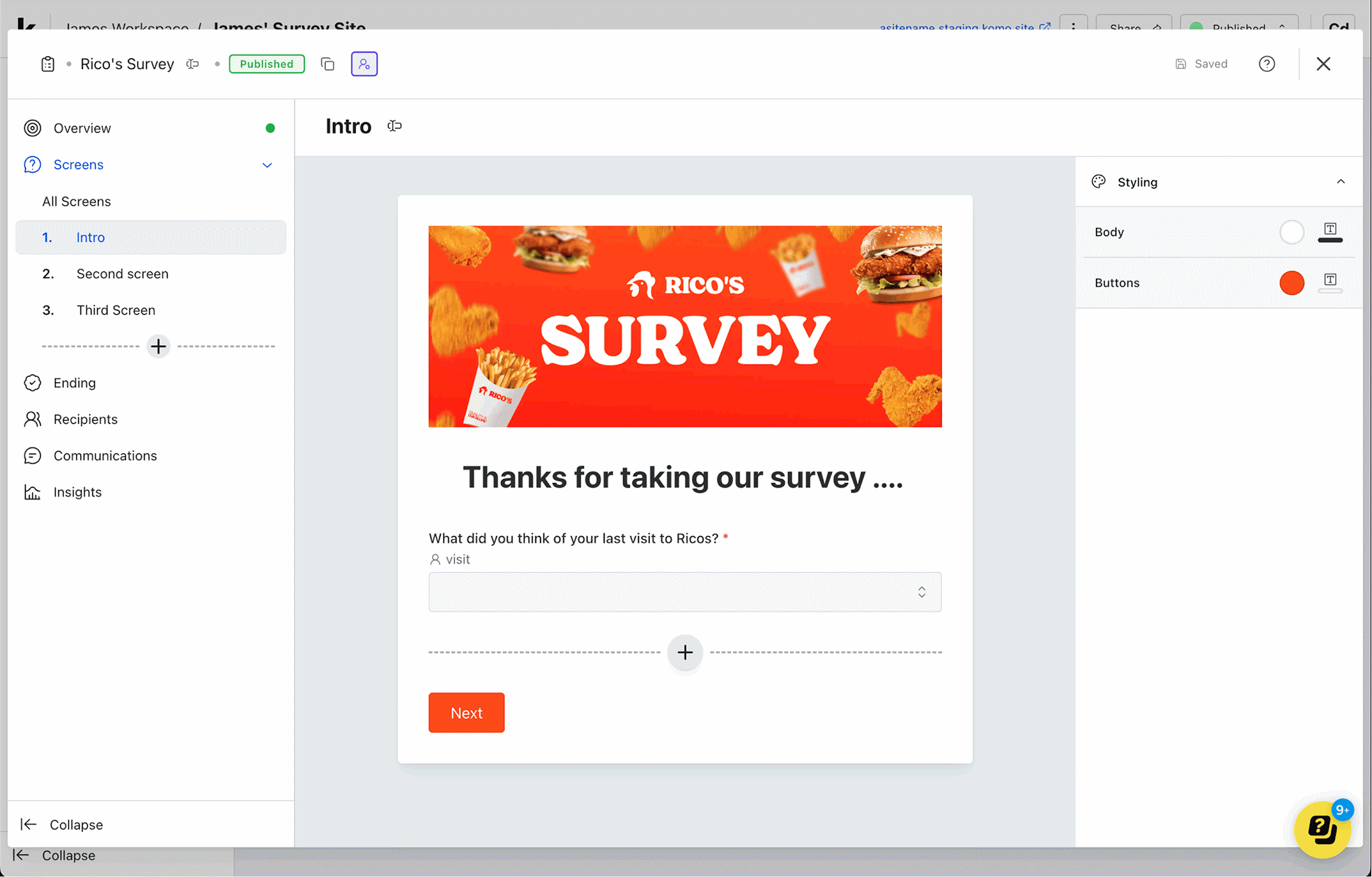The height and width of the screenshot is (877, 1372).
Task: Open the Insights section
Action: click(x=78, y=492)
